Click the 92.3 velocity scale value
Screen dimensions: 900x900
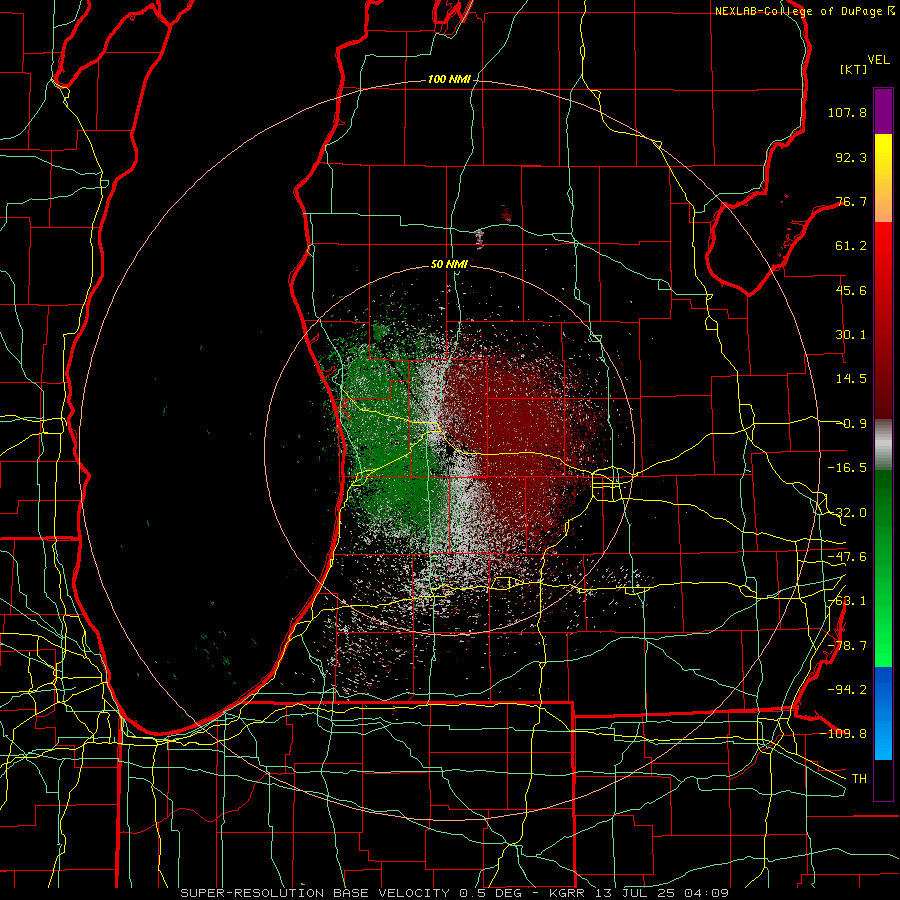(851, 157)
